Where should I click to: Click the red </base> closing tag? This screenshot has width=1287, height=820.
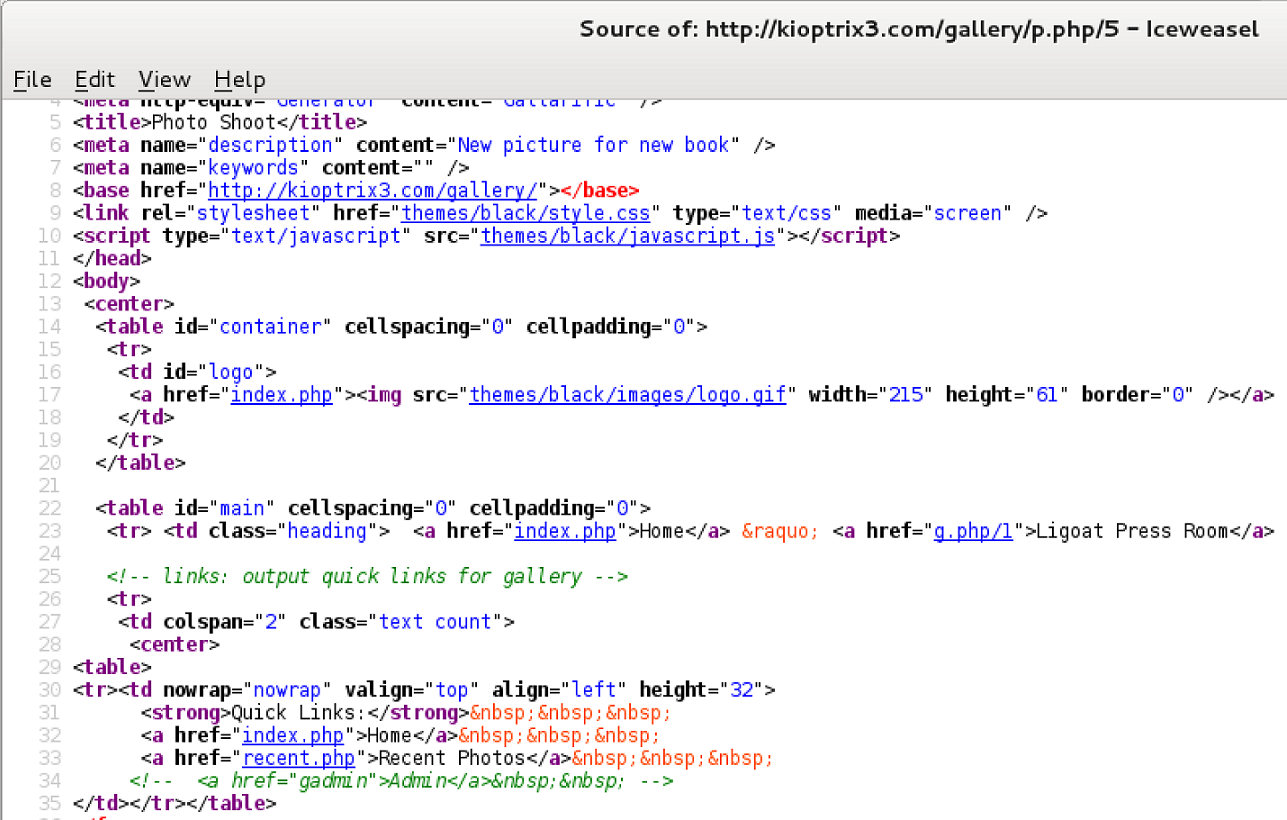[600, 190]
